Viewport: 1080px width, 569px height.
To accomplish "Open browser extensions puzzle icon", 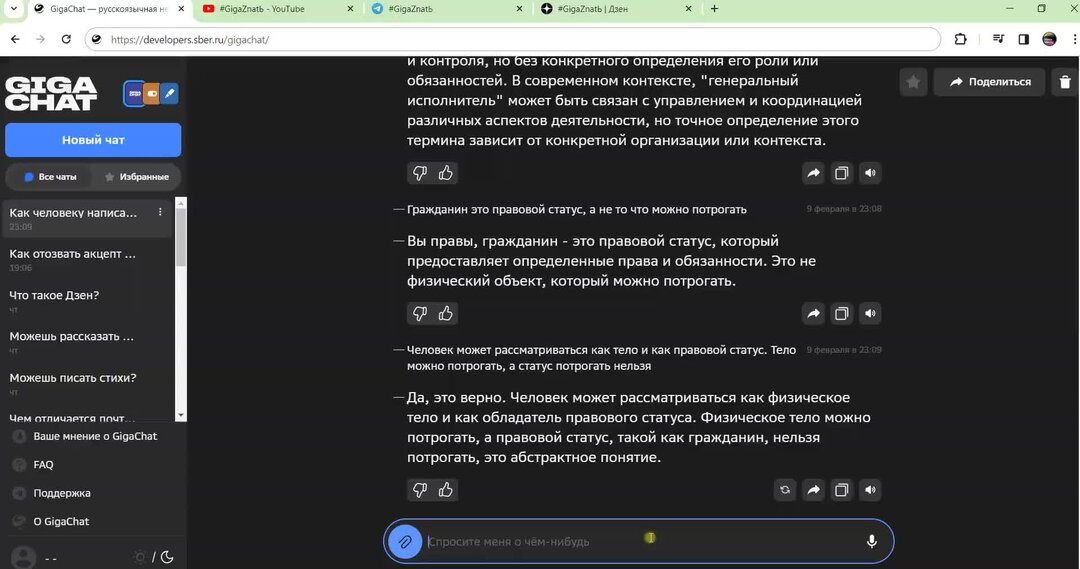I will tap(960, 39).
